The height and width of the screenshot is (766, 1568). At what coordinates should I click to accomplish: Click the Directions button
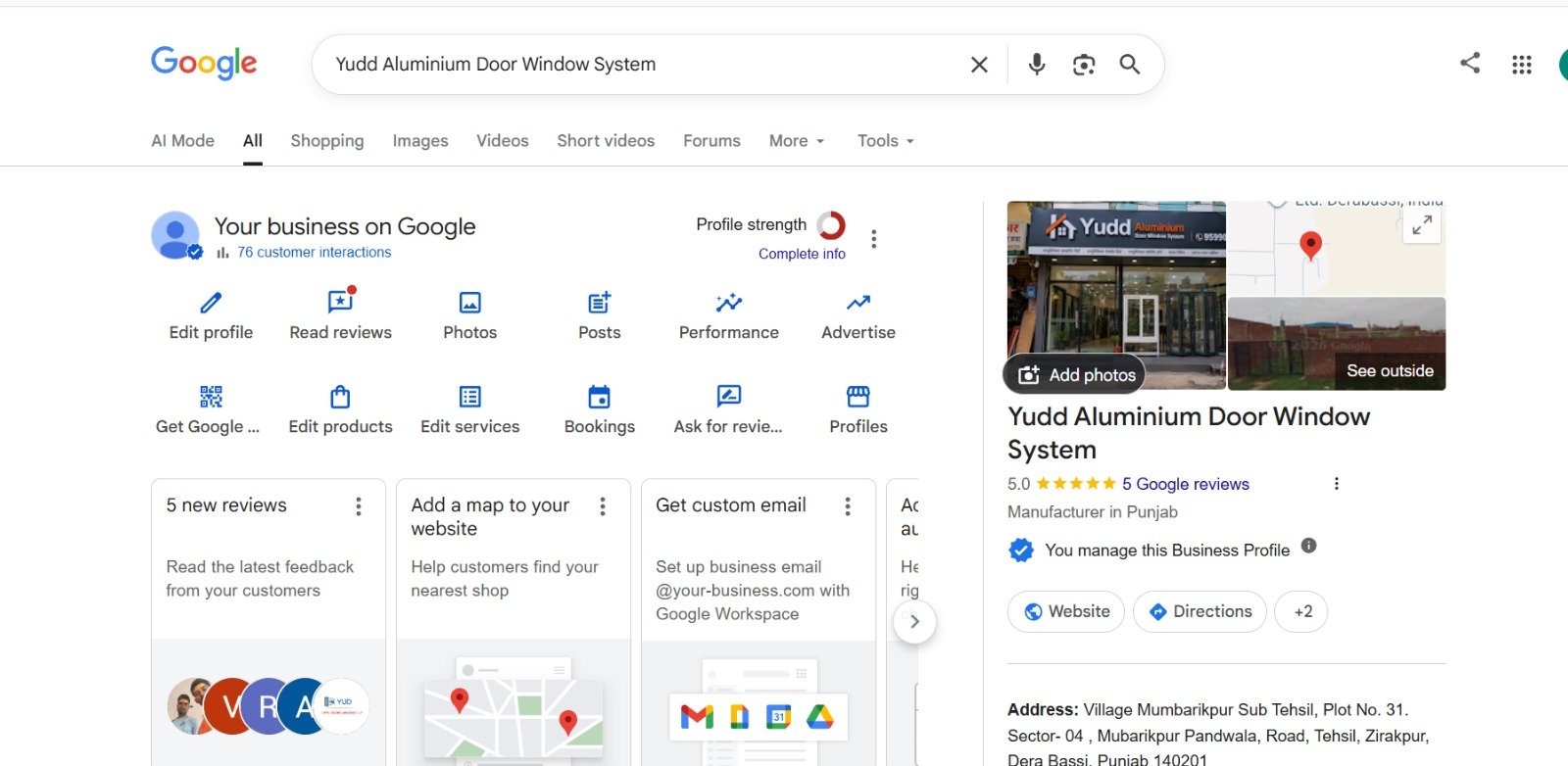tap(1200, 611)
